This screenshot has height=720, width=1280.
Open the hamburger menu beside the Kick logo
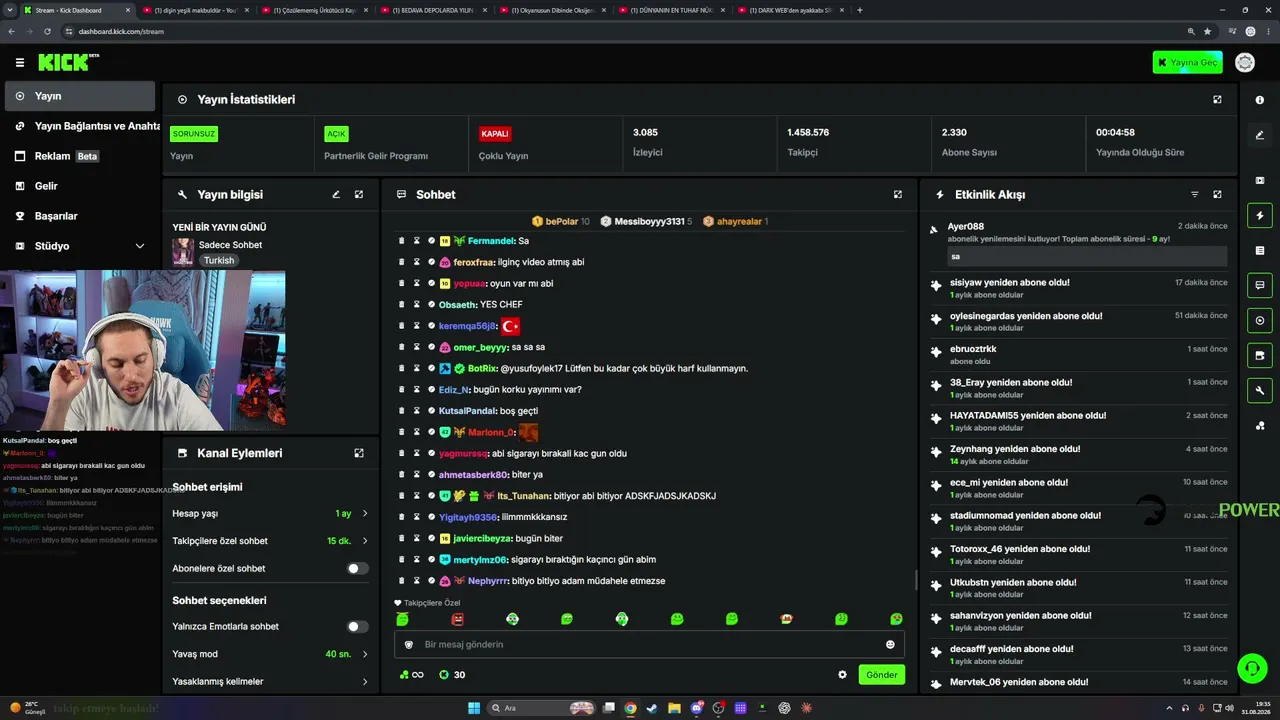click(20, 62)
